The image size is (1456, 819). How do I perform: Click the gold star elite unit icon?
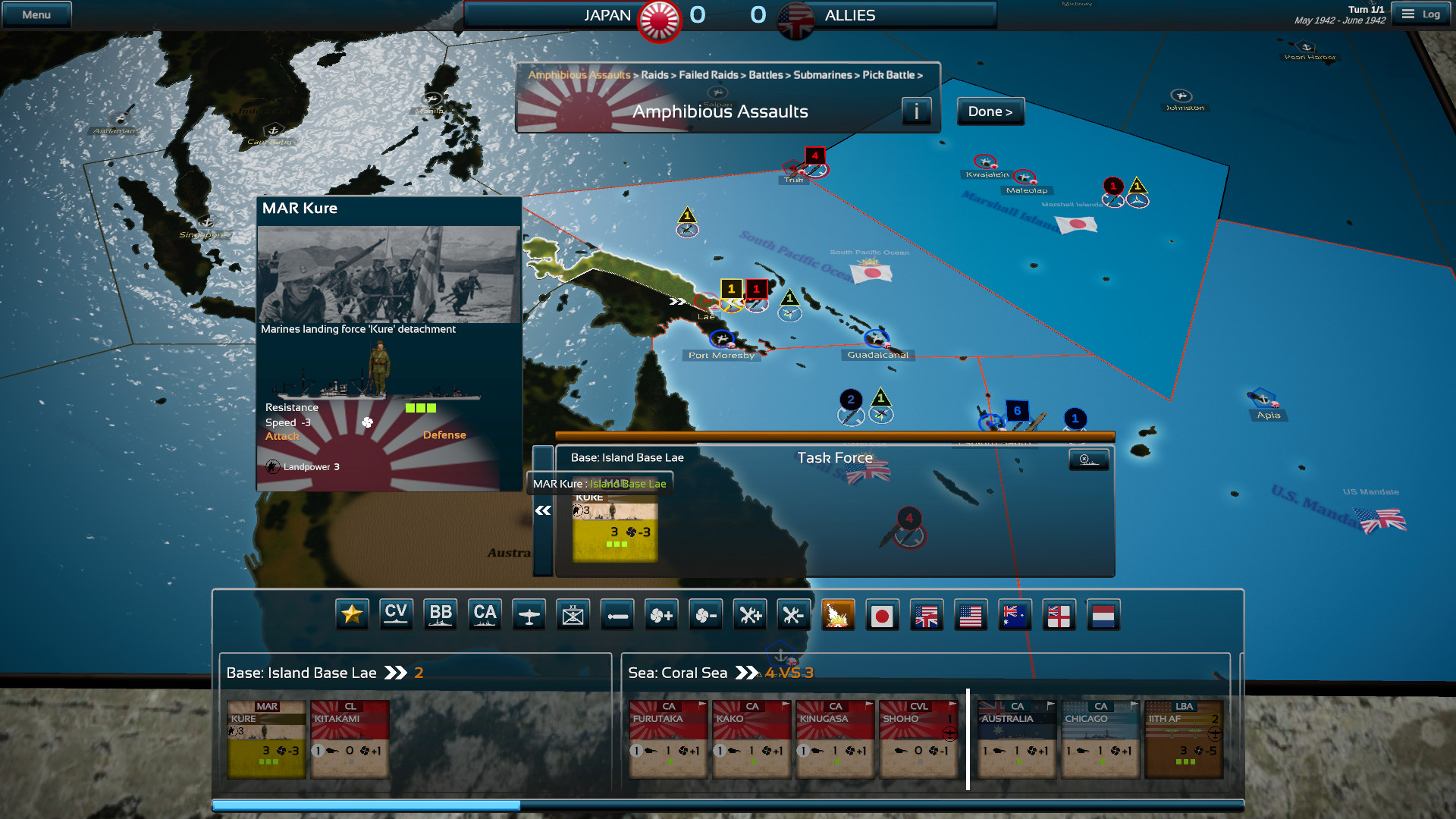(352, 614)
